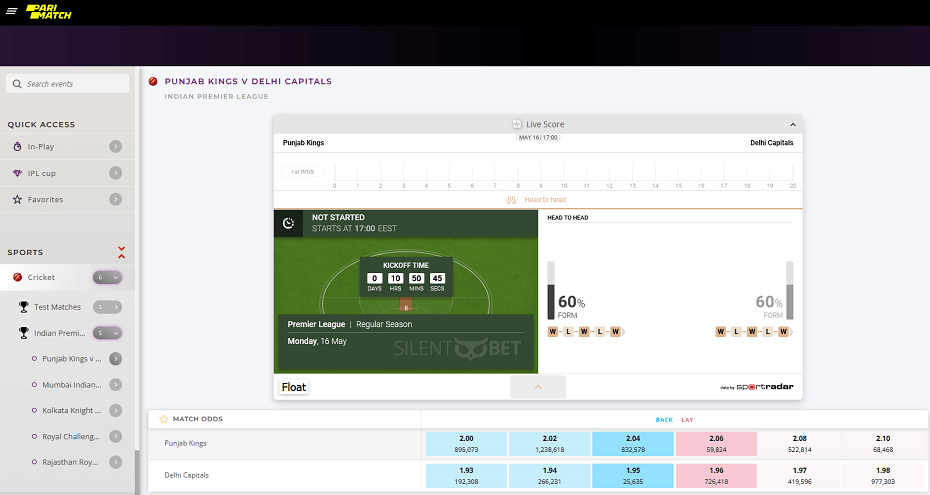The width and height of the screenshot is (930, 495).
Task: Open In-Play arrow button
Action: [116, 146]
